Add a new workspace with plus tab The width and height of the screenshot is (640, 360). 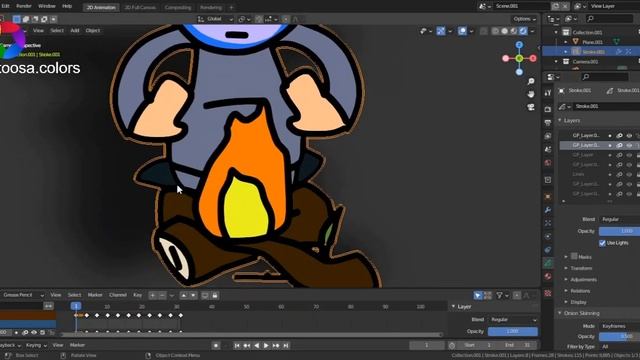tap(231, 7)
